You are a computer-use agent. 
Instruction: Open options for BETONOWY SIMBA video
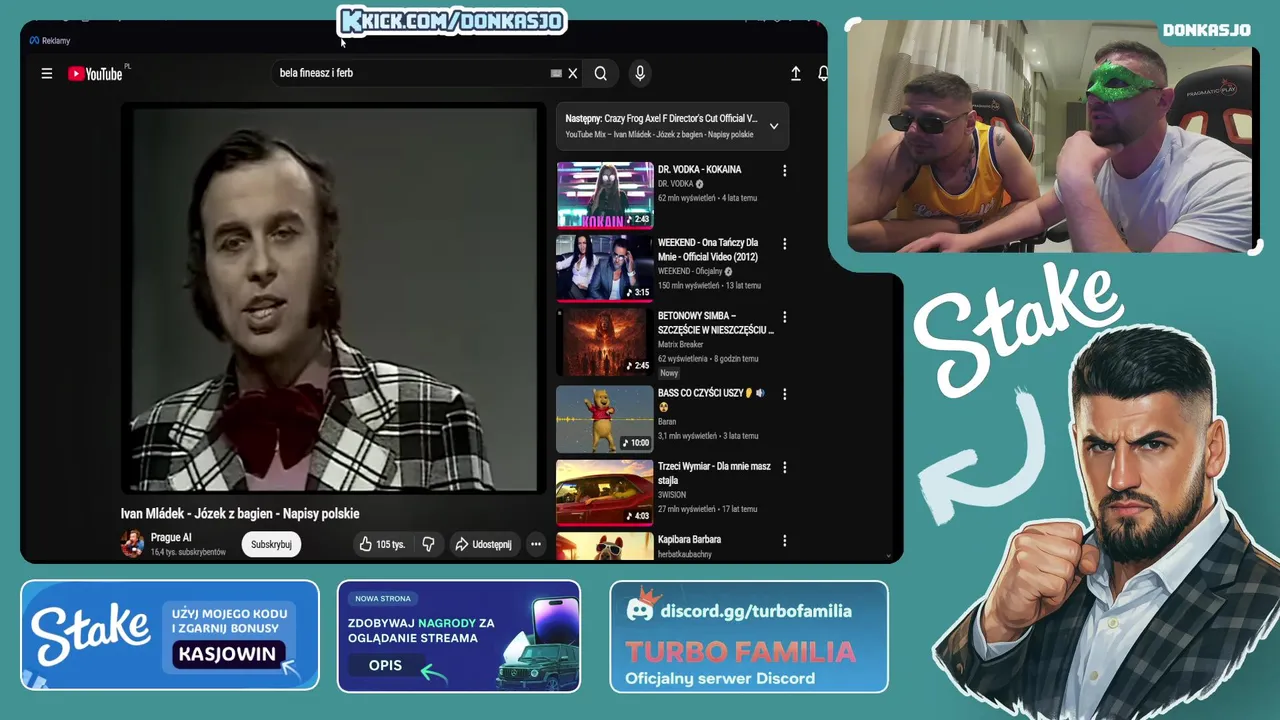pyautogui.click(x=785, y=318)
